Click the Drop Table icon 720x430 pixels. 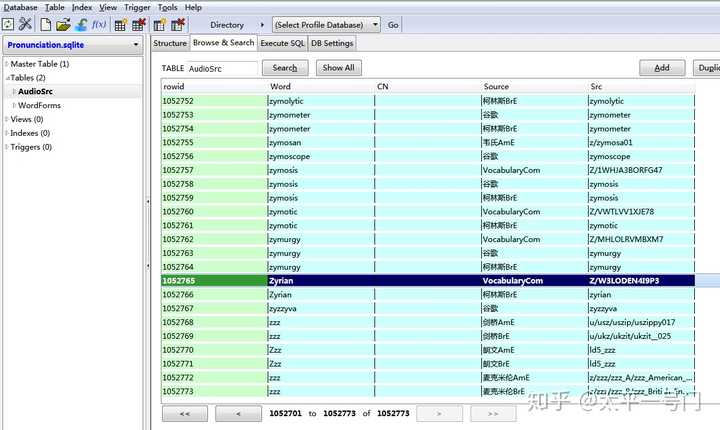pos(139,25)
